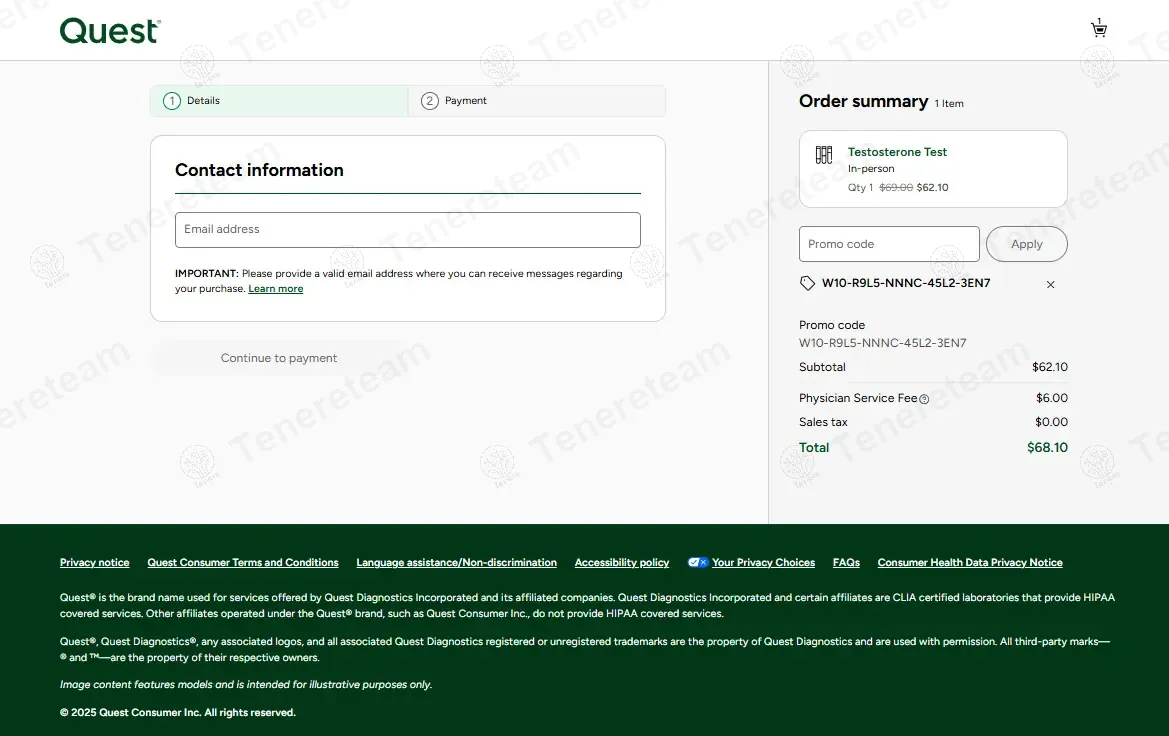Open the Accessibility policy link
Viewport: 1169px width, 736px height.
click(622, 563)
